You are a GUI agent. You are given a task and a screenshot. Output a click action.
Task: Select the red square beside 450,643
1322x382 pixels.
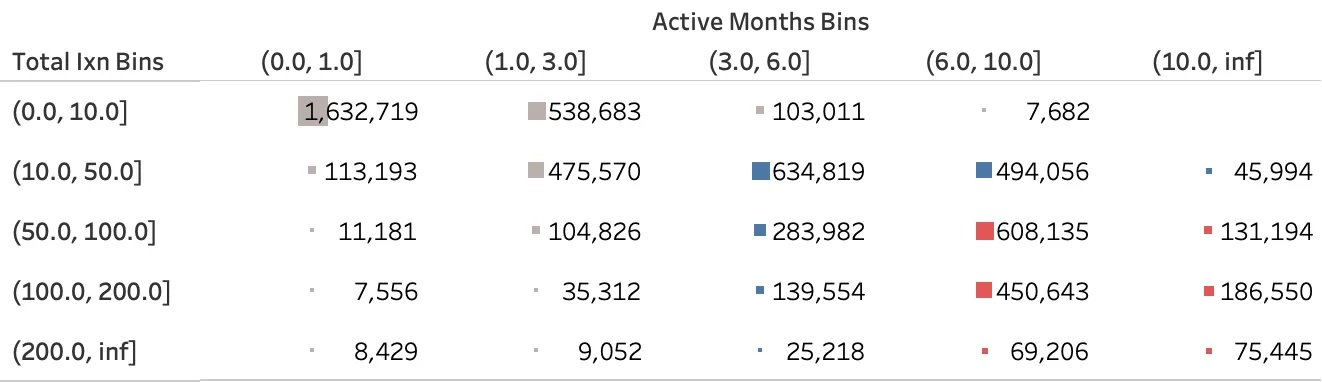click(985, 291)
